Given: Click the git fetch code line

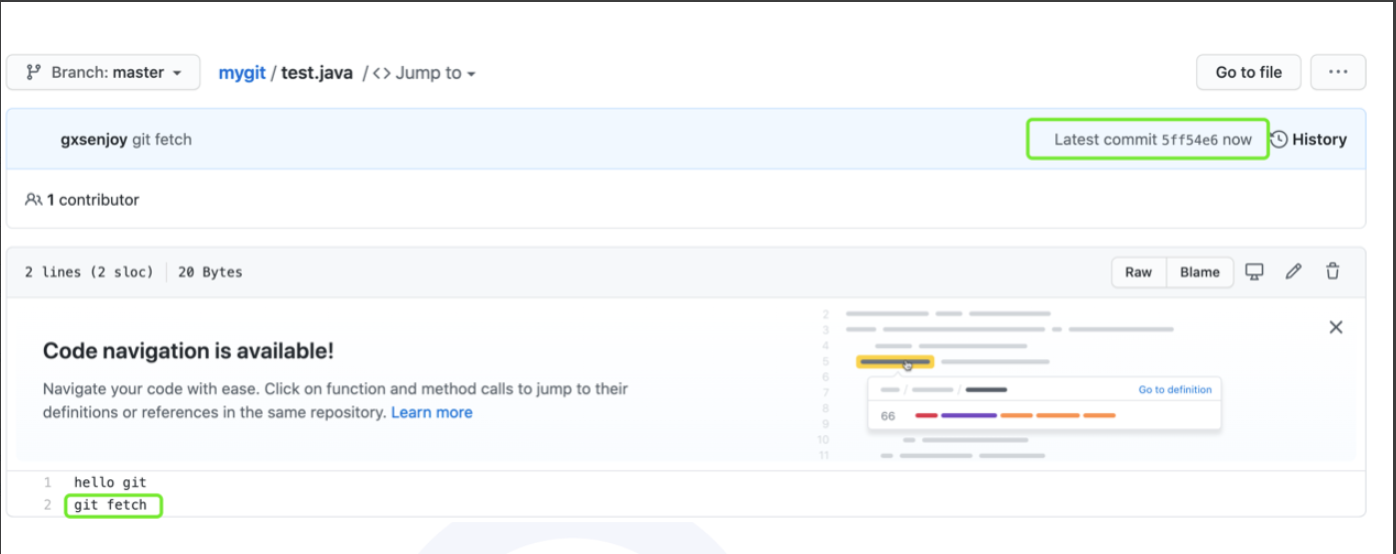Looking at the screenshot, I should [x=110, y=505].
